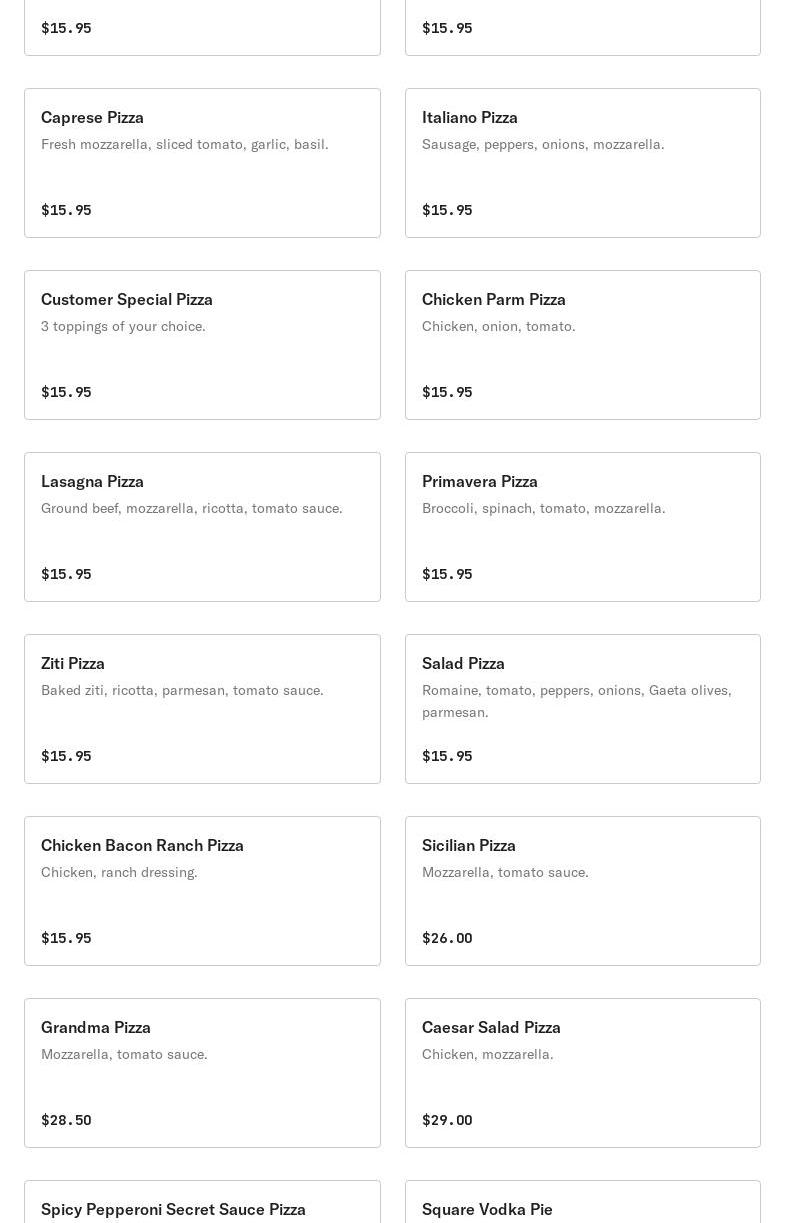Open the Ziti Pizza item
785x1223 pixels.
(202, 709)
